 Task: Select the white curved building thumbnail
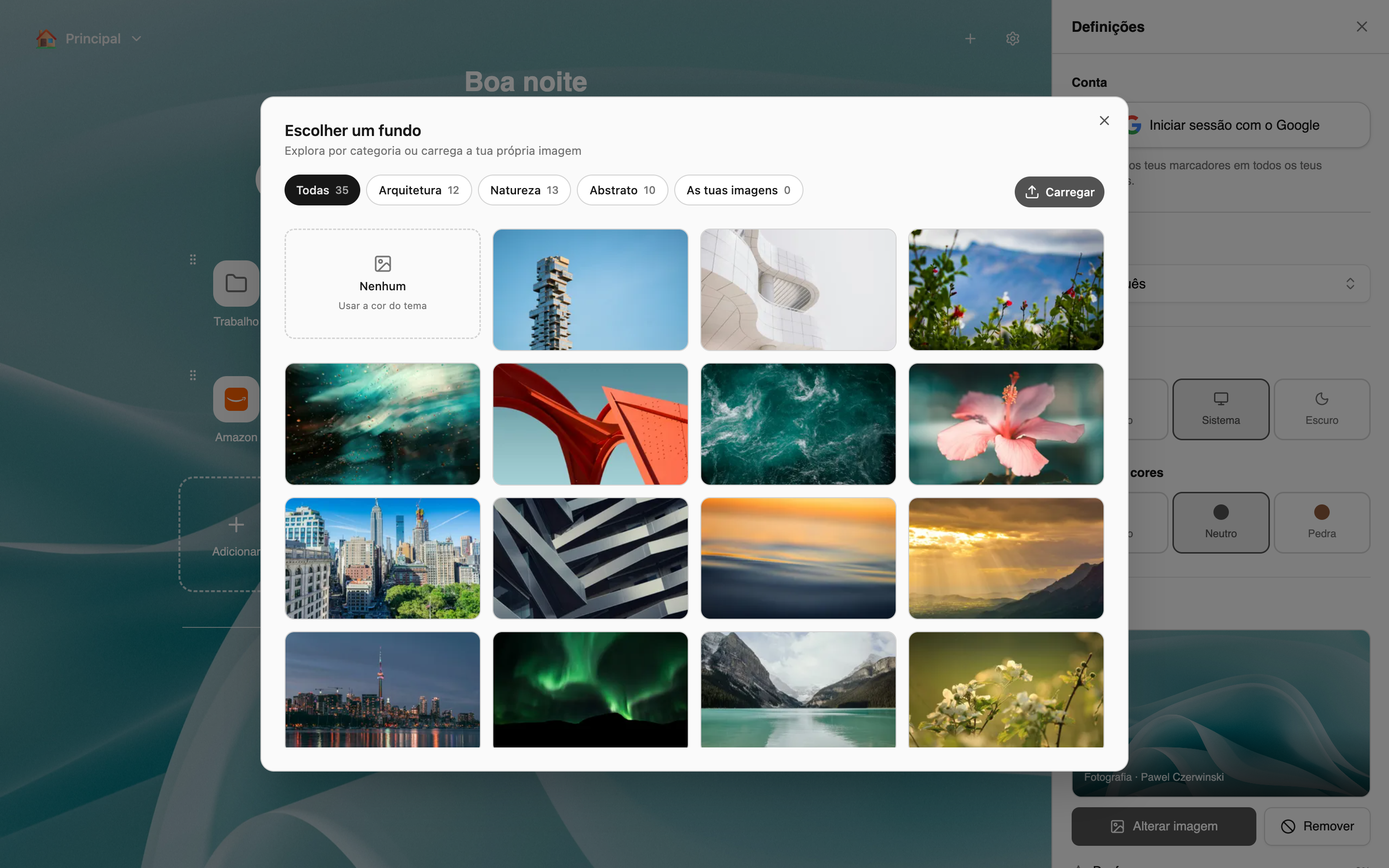point(798,290)
